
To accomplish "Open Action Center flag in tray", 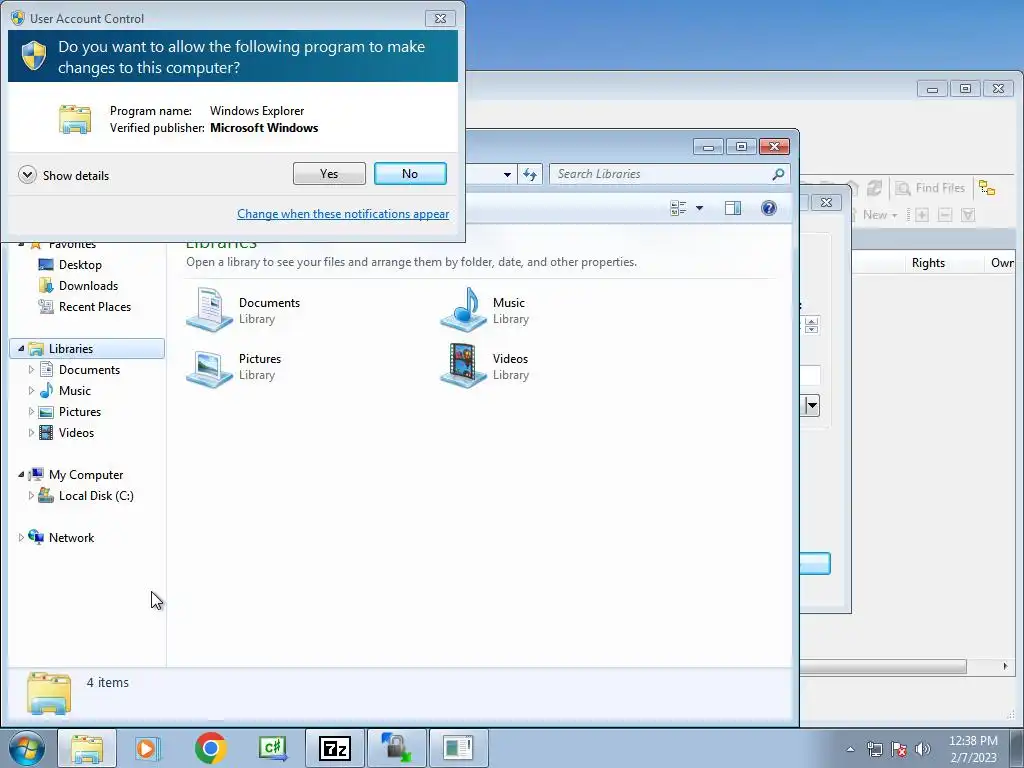I will (899, 749).
